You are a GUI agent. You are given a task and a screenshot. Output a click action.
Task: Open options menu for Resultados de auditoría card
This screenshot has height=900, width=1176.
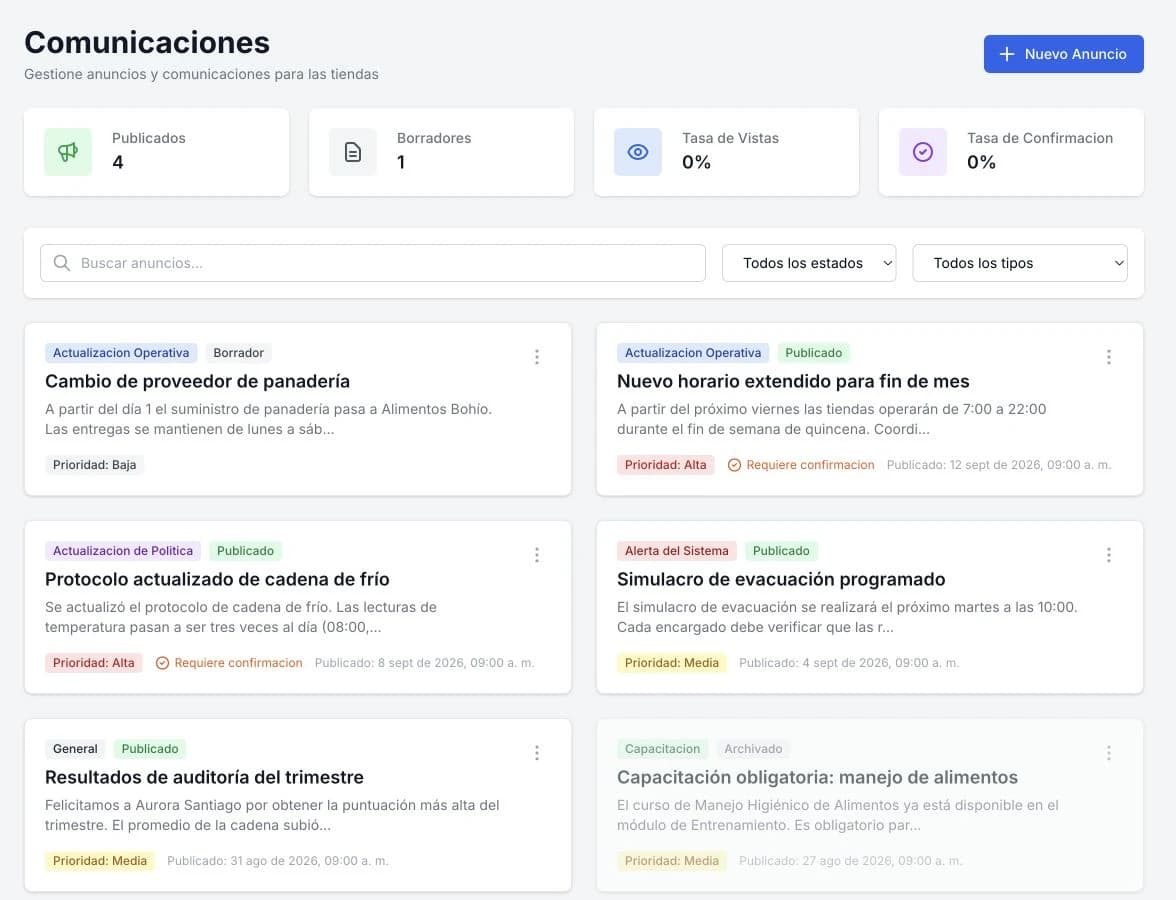[x=537, y=753]
